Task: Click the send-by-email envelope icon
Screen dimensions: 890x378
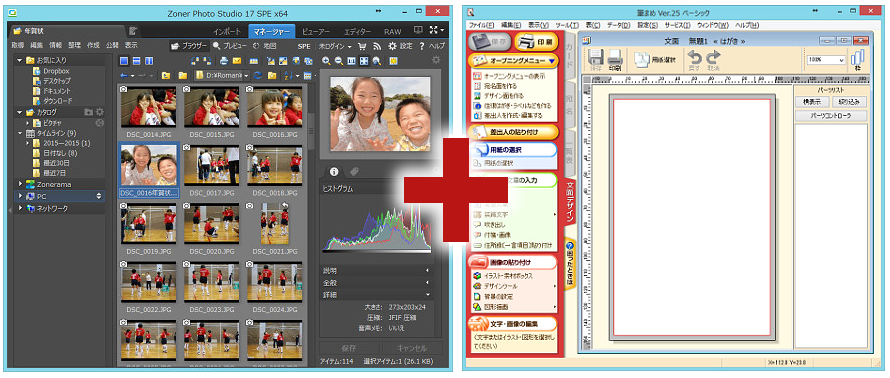Action: pos(236,61)
